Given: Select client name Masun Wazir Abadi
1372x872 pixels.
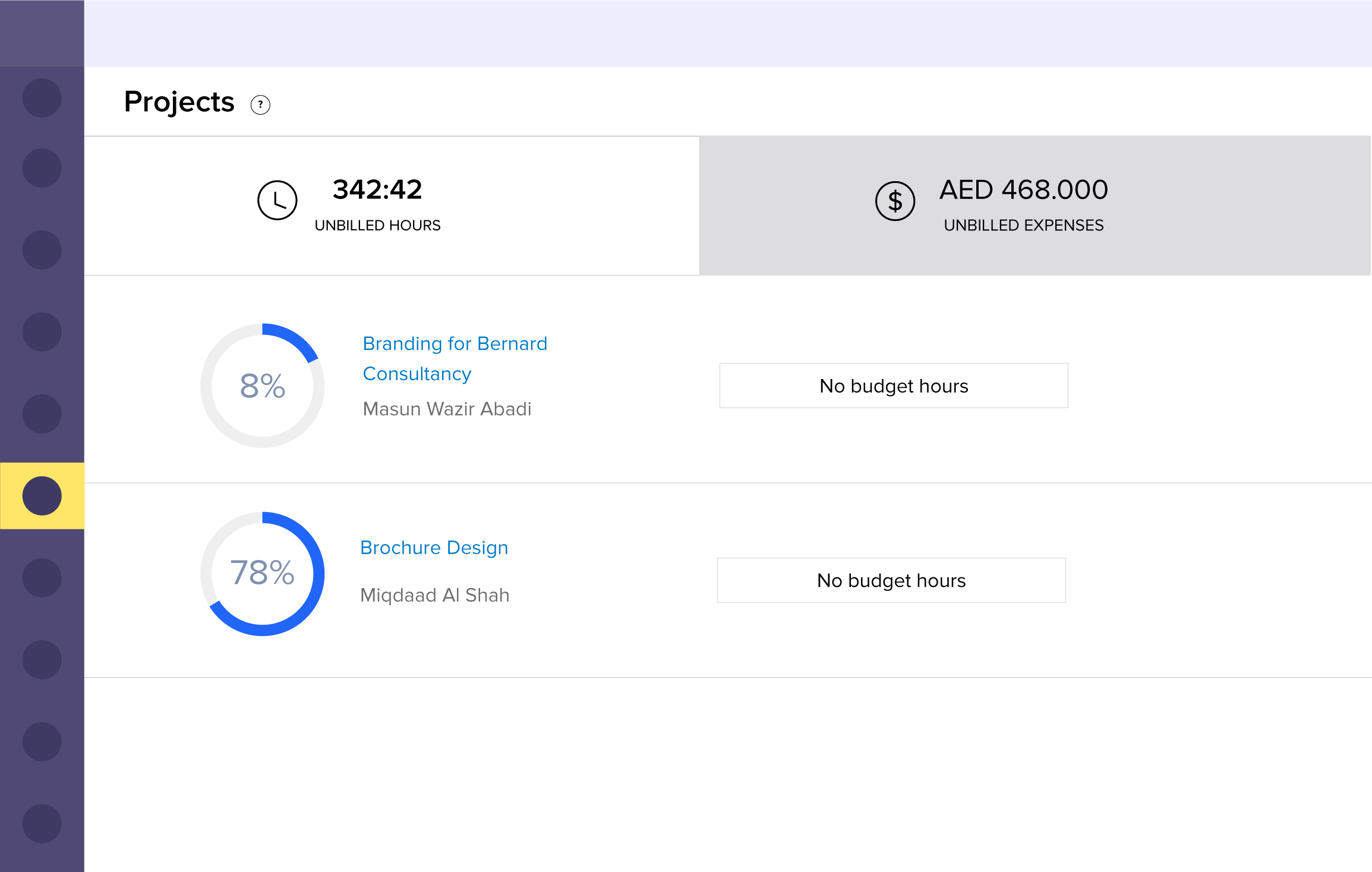Looking at the screenshot, I should point(447,409).
